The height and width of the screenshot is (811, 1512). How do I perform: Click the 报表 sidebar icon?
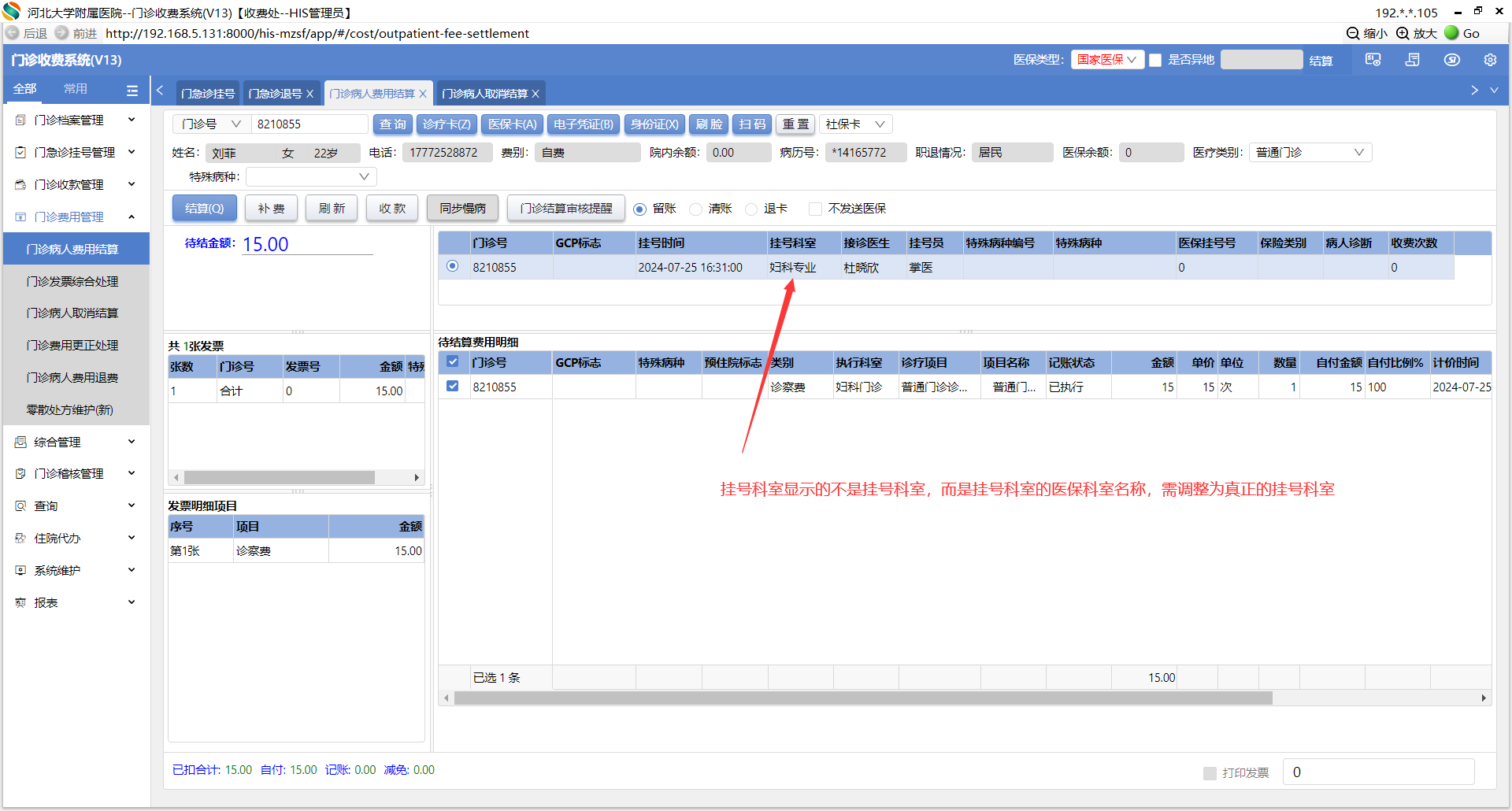[20, 603]
